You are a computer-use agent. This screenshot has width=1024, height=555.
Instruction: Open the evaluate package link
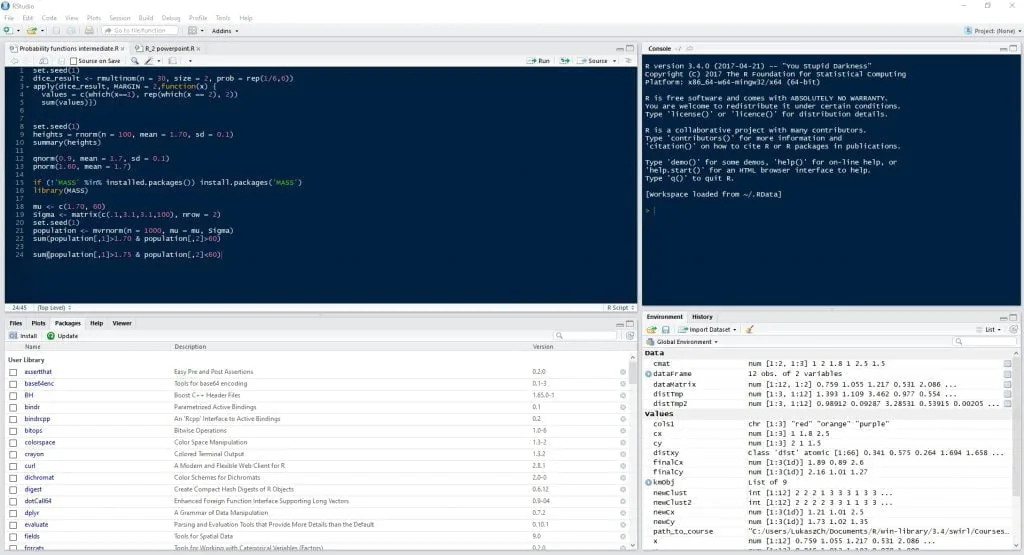coord(36,525)
